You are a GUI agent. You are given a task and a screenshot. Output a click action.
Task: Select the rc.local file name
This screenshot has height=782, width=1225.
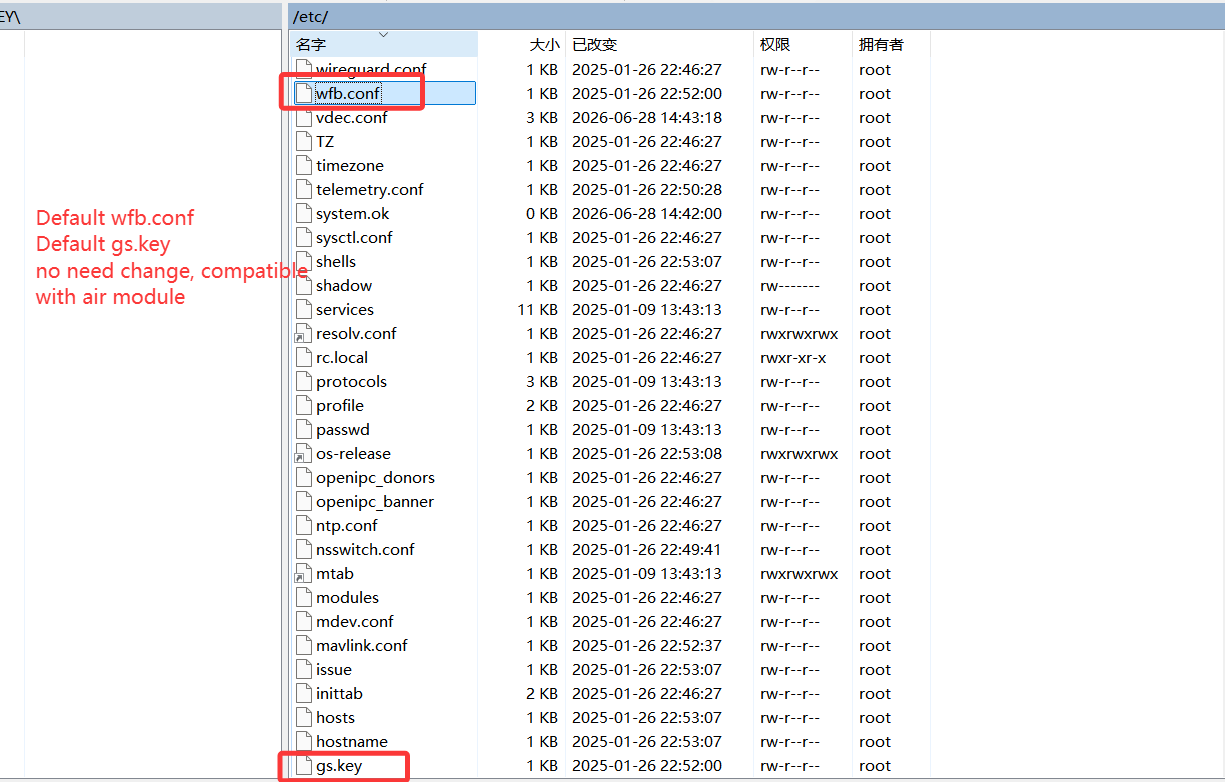[x=342, y=357]
